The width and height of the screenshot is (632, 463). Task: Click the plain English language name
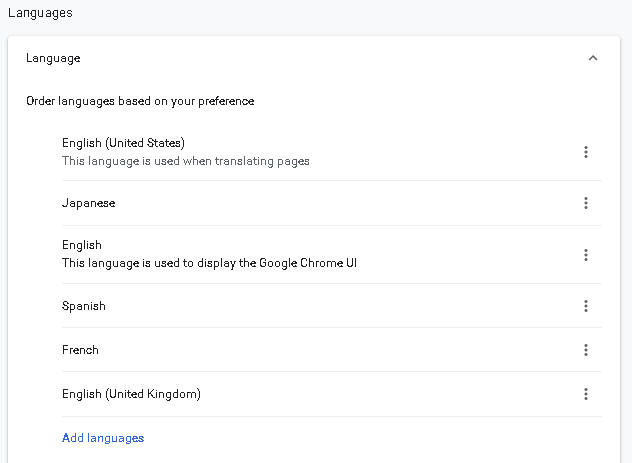tap(82, 245)
